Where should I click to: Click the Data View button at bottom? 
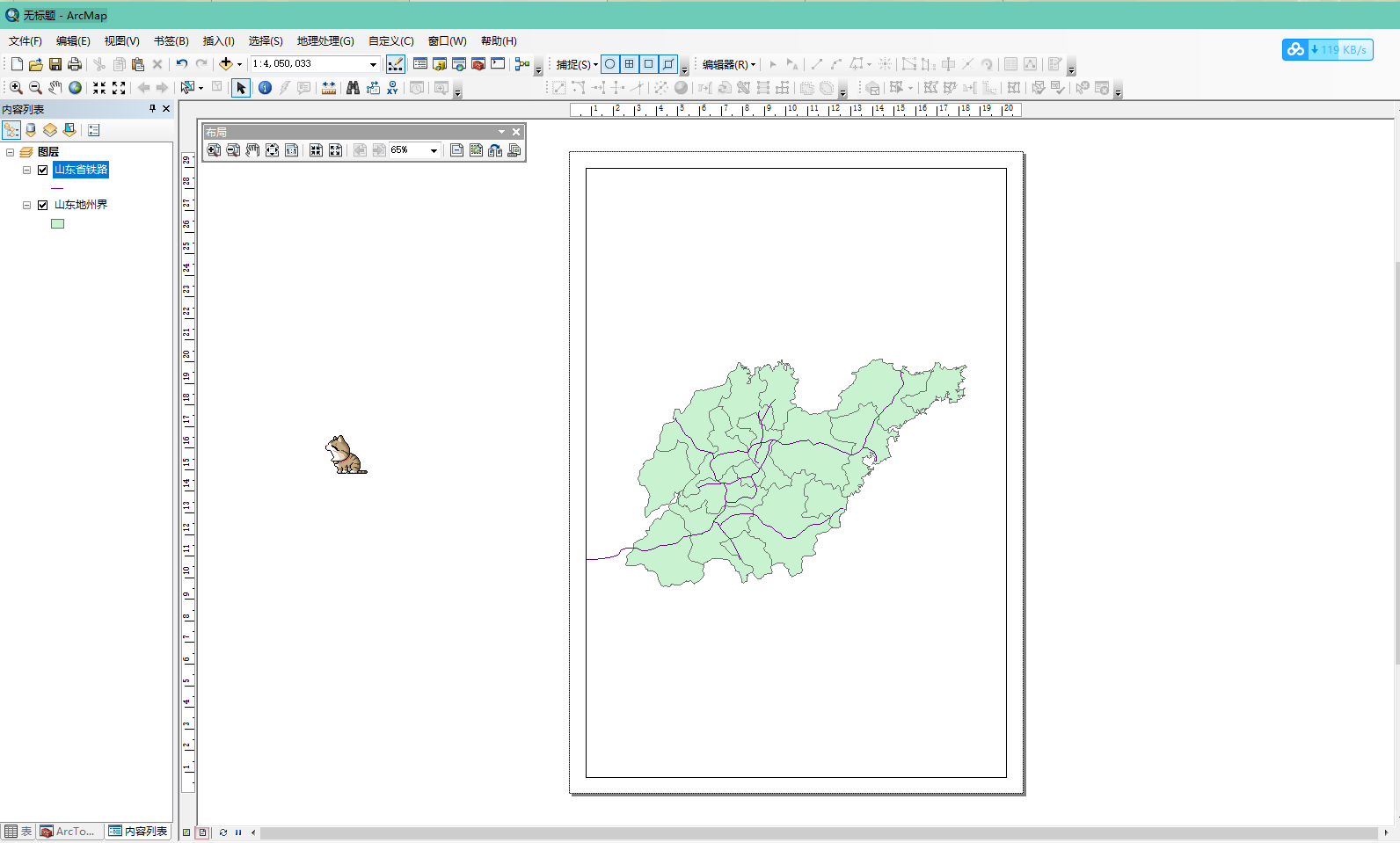click(x=186, y=832)
